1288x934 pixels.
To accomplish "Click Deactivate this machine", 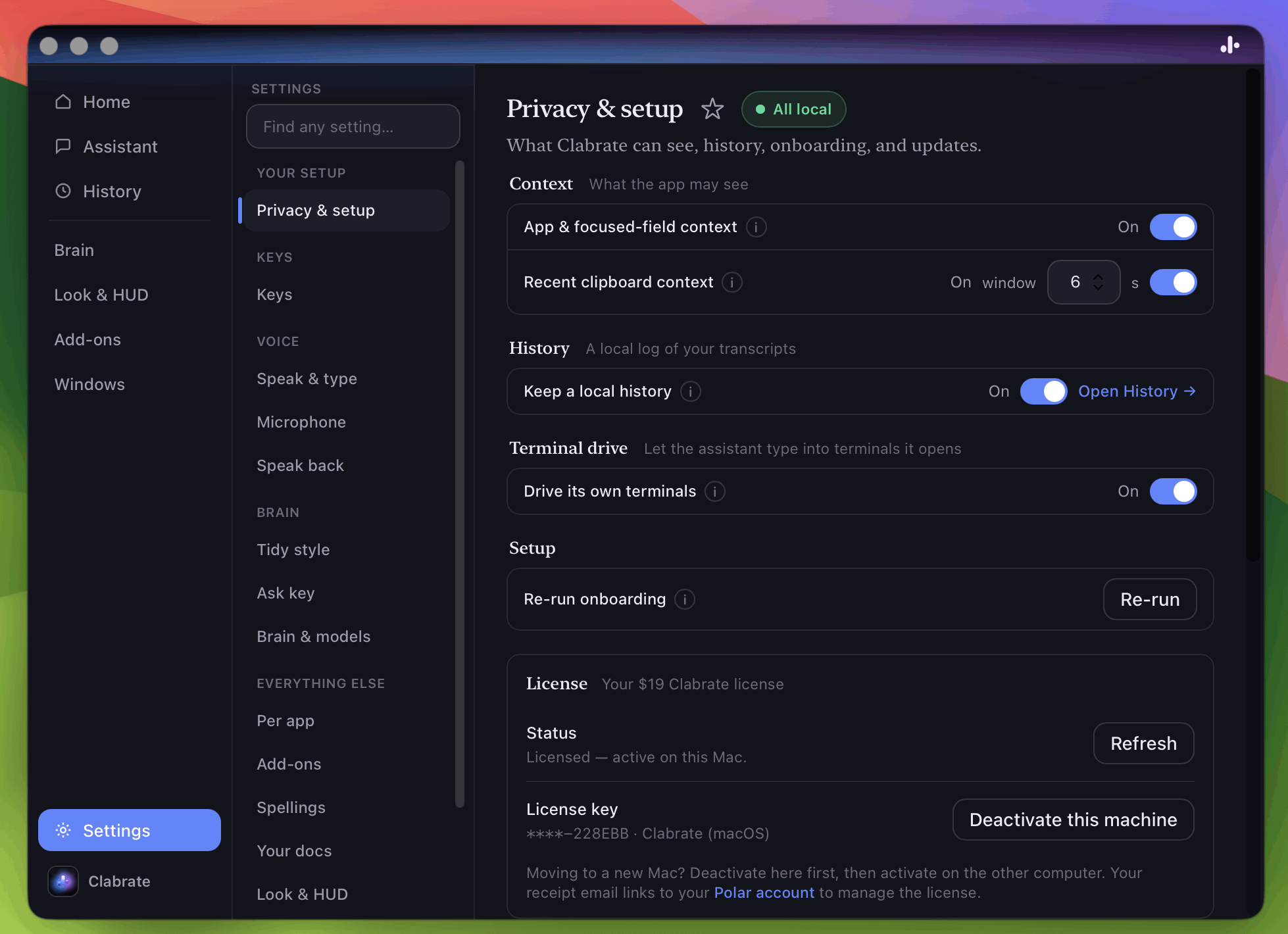I will 1073,820.
